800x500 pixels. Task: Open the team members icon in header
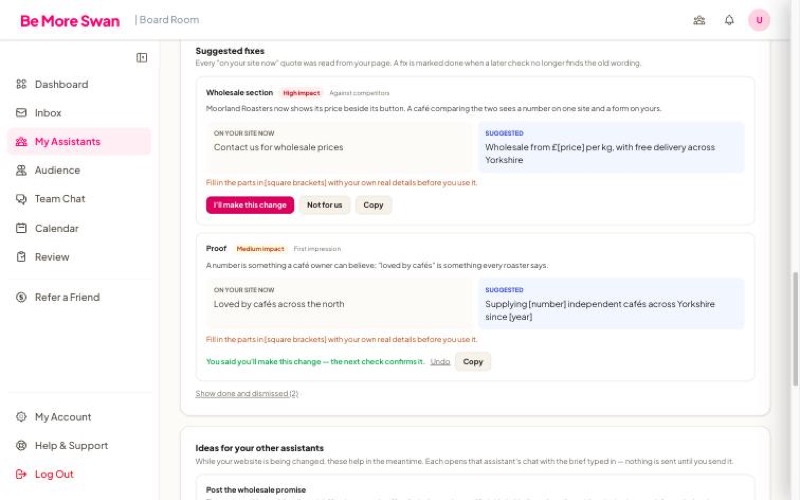pyautogui.click(x=699, y=20)
